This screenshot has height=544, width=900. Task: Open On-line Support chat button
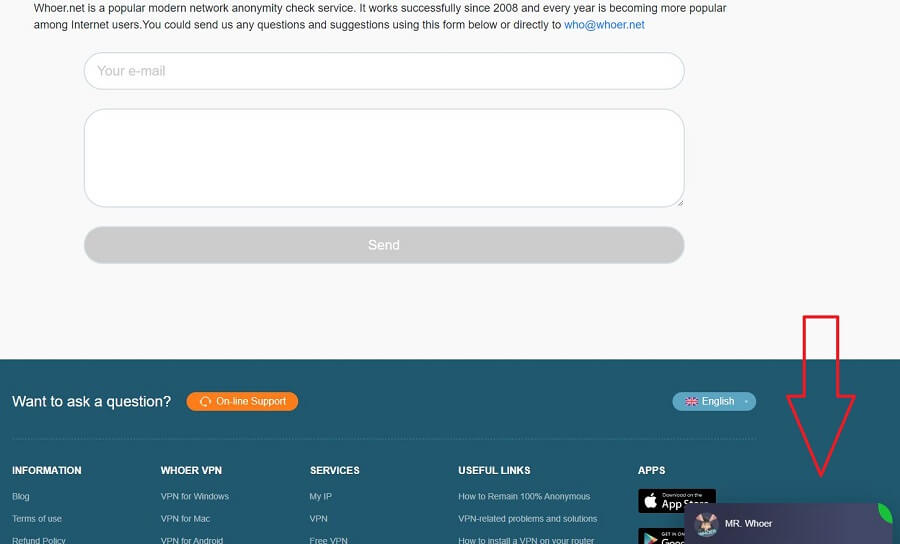point(242,402)
